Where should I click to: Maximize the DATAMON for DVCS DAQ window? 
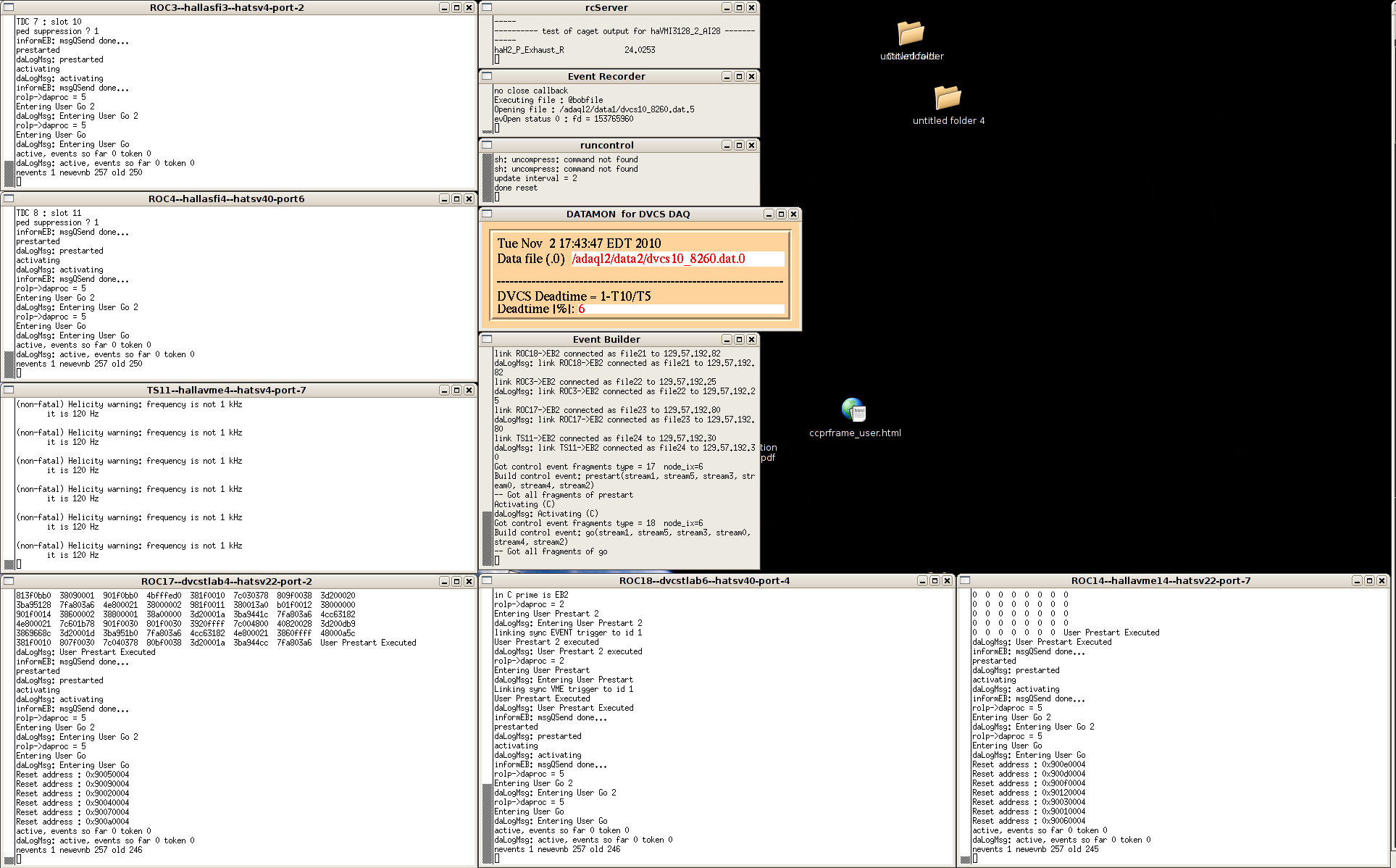(x=781, y=214)
